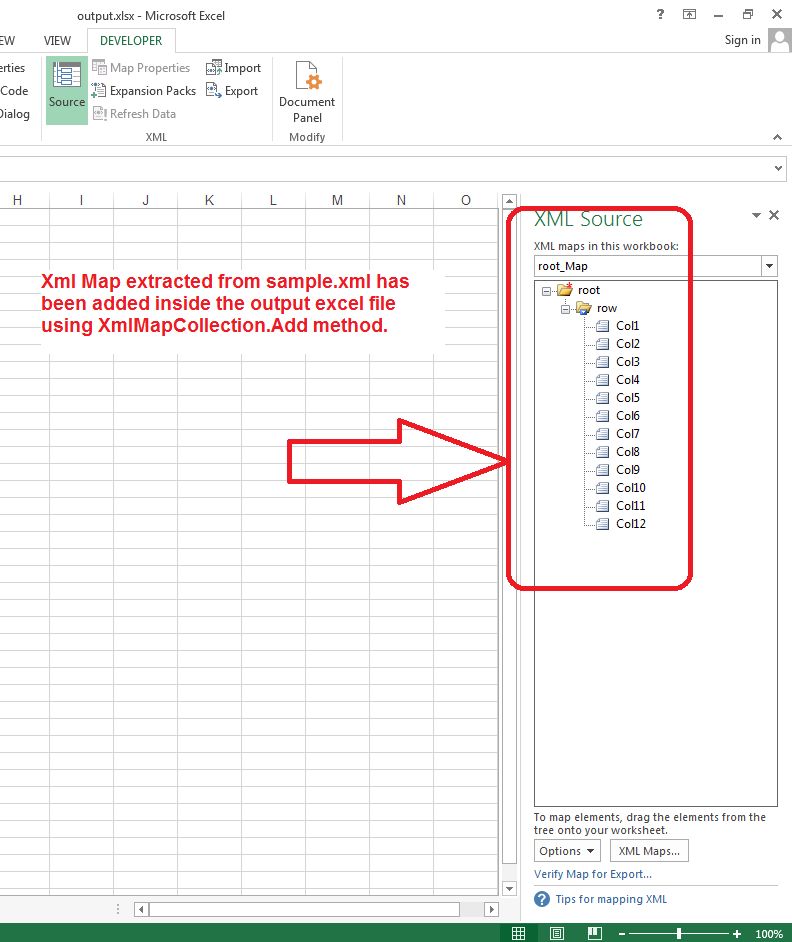Zoom out with the minus button
This screenshot has width=792, height=942.
coord(622,934)
